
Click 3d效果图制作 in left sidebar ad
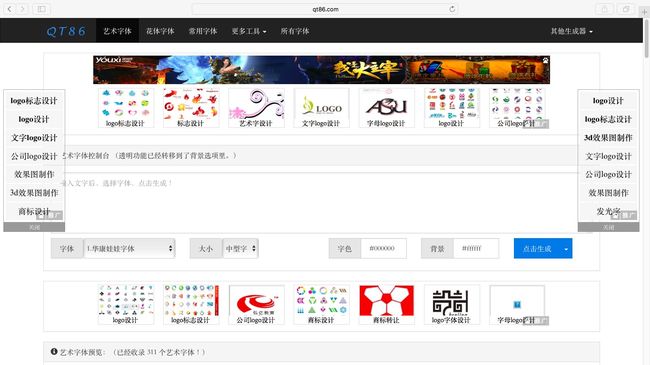coord(34,193)
